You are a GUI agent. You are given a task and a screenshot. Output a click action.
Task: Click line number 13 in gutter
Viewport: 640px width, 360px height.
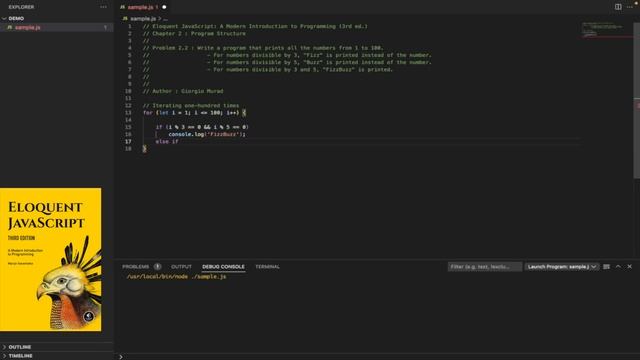[128, 113]
